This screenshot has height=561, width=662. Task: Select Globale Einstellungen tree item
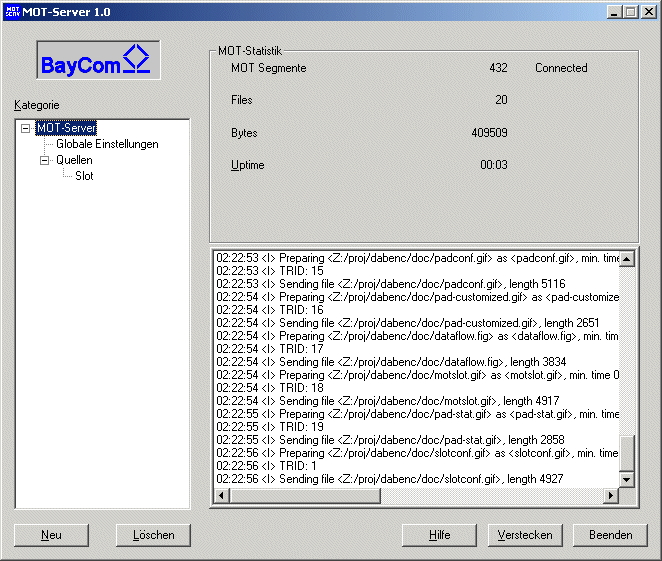pos(107,144)
